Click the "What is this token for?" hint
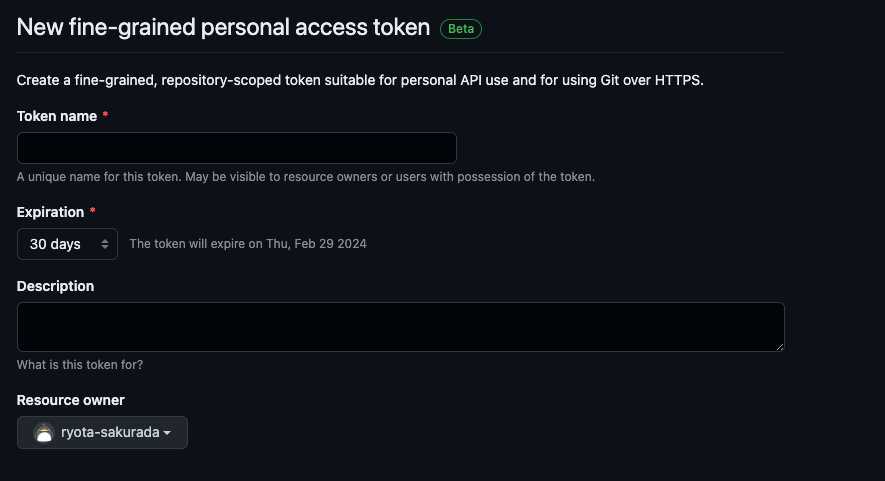The height and width of the screenshot is (481, 885). pos(80,365)
